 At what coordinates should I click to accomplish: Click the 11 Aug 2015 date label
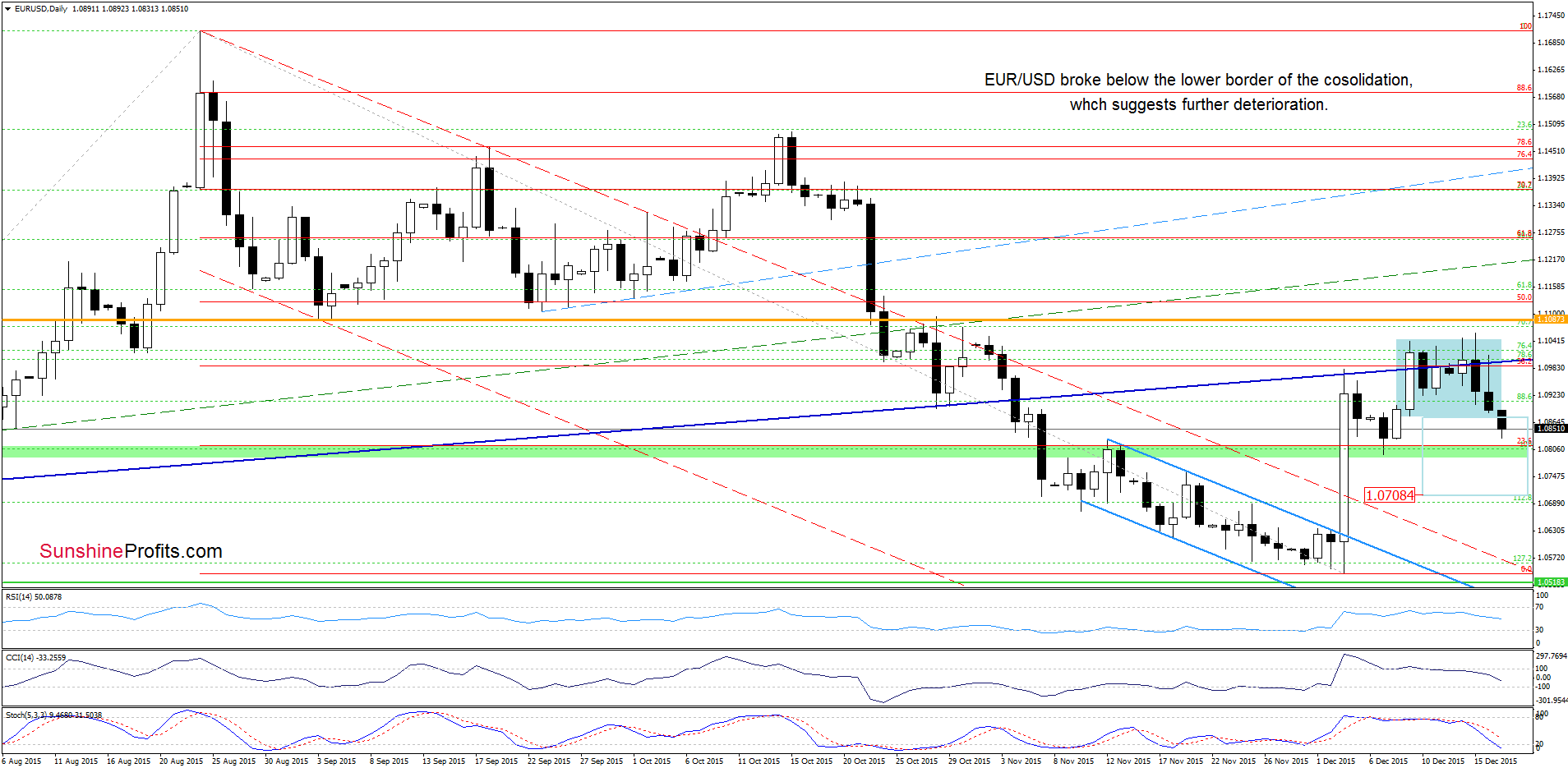(76, 761)
